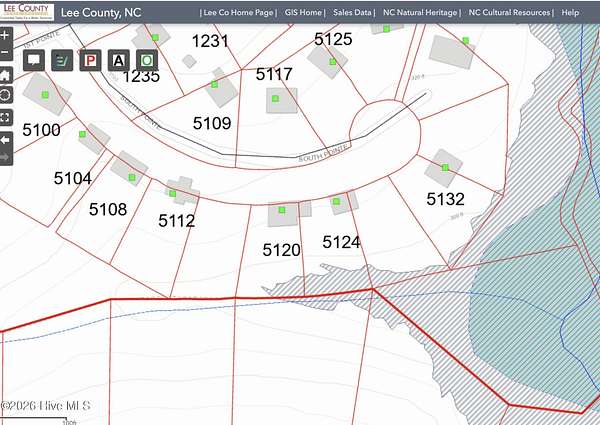Click the Lee County logo
Screen dimensions: 600x425
coord(27,12)
